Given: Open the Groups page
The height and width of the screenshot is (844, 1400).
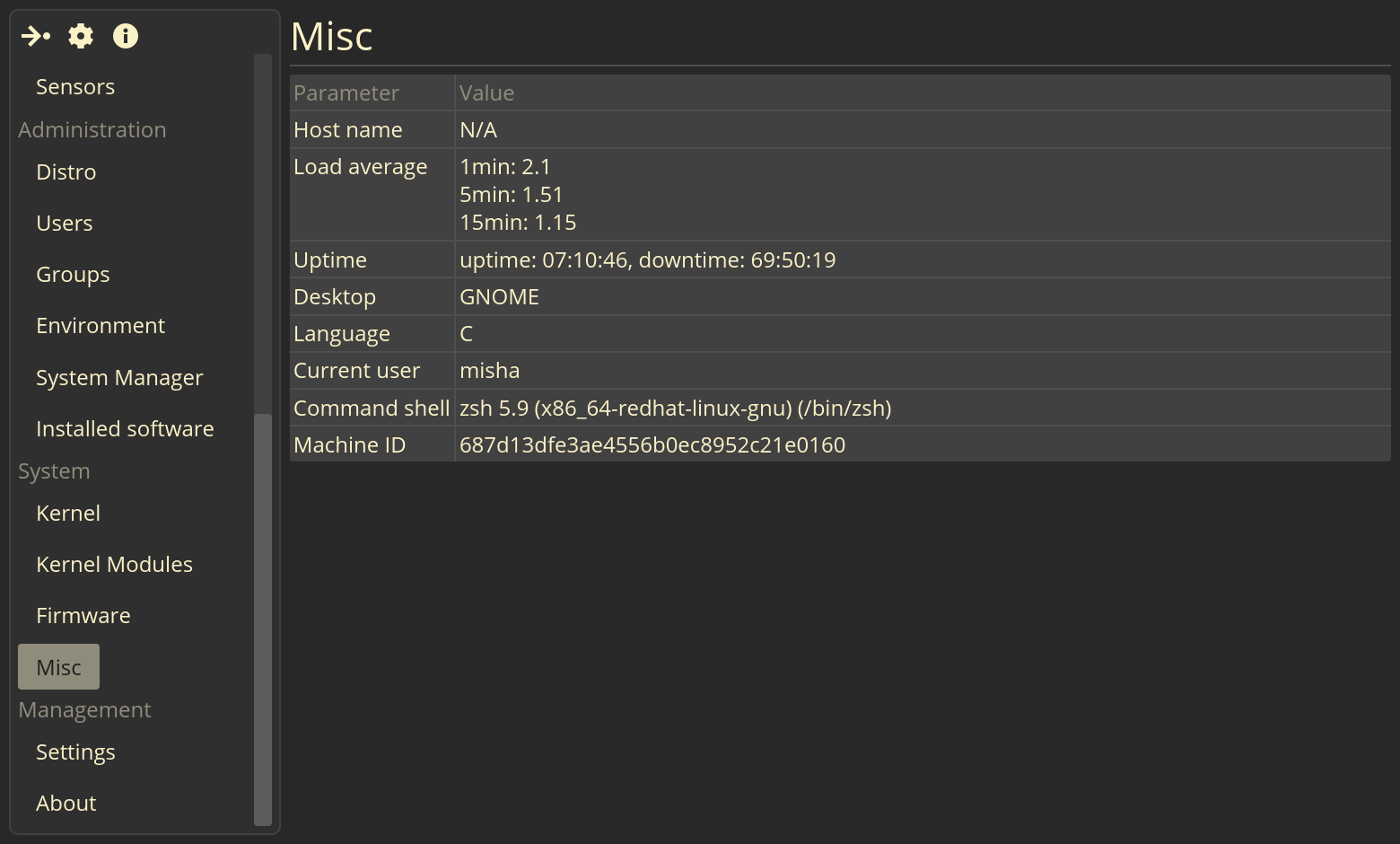Looking at the screenshot, I should 73,275.
